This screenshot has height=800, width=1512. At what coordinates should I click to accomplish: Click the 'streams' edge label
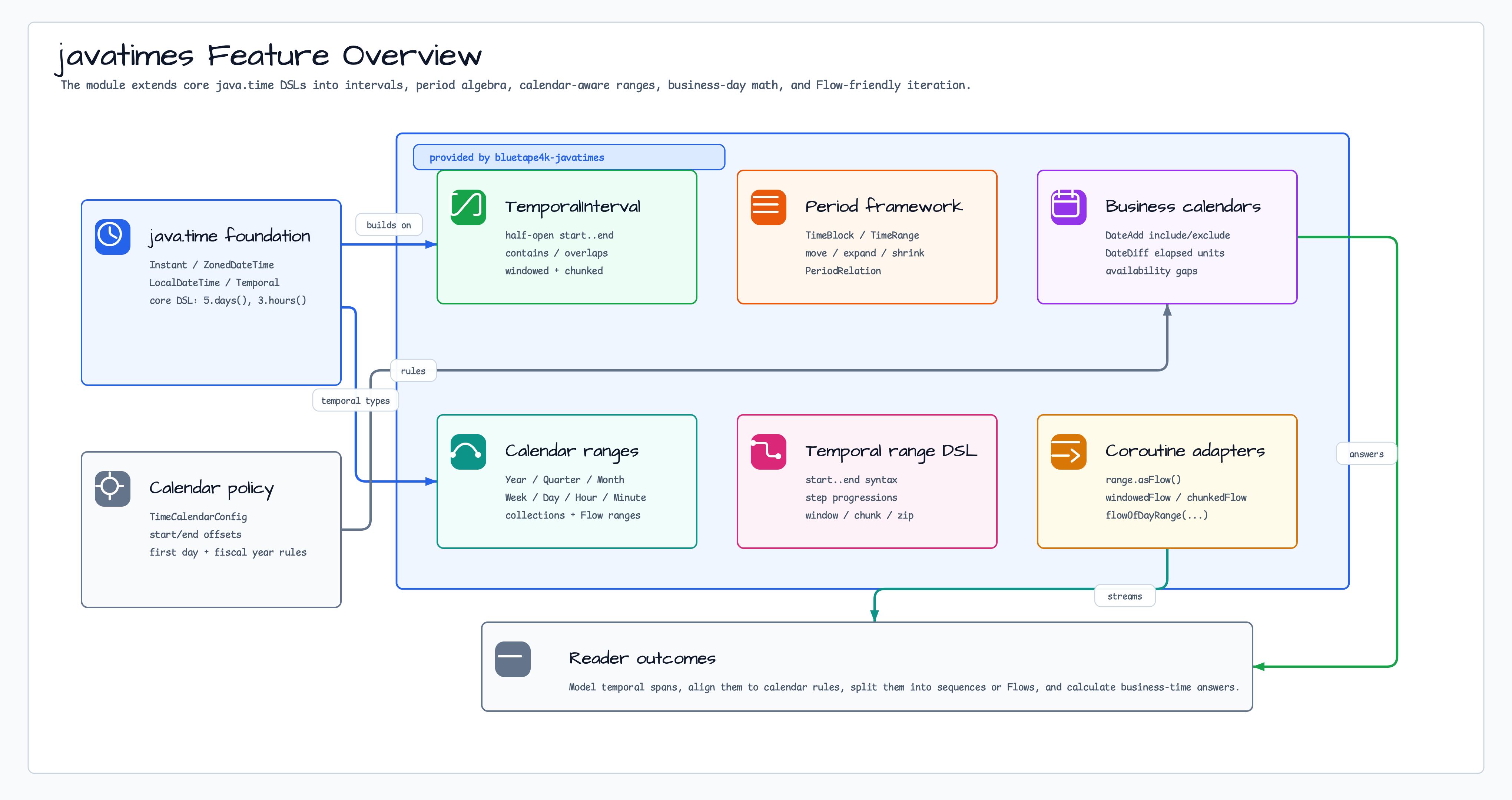click(x=1125, y=596)
